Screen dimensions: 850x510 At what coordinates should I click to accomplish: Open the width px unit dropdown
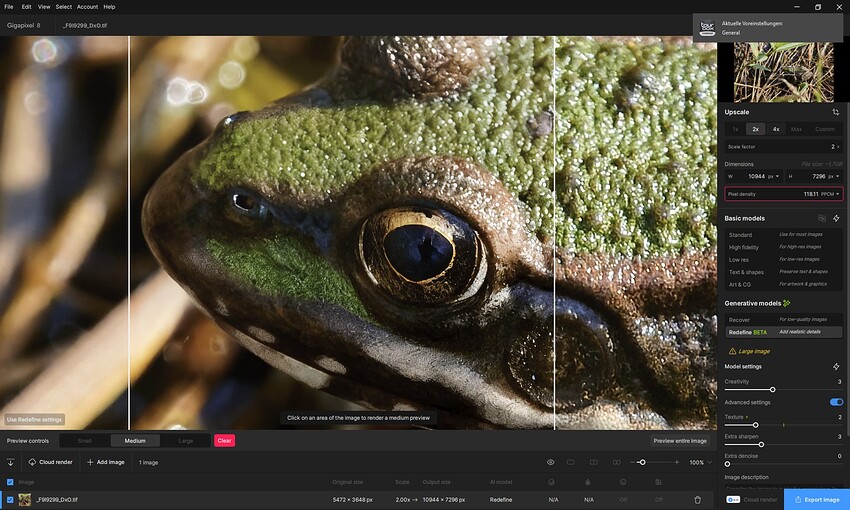click(x=774, y=177)
